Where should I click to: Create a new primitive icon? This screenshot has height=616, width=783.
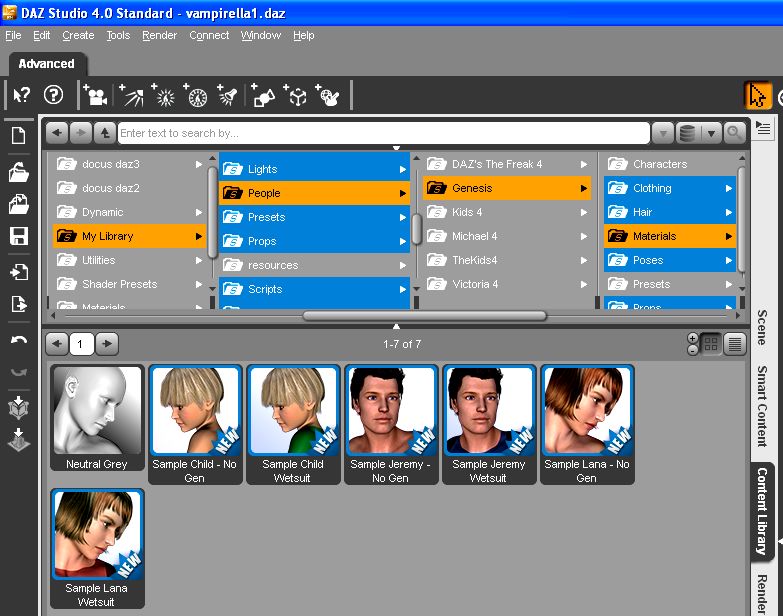[x=263, y=95]
